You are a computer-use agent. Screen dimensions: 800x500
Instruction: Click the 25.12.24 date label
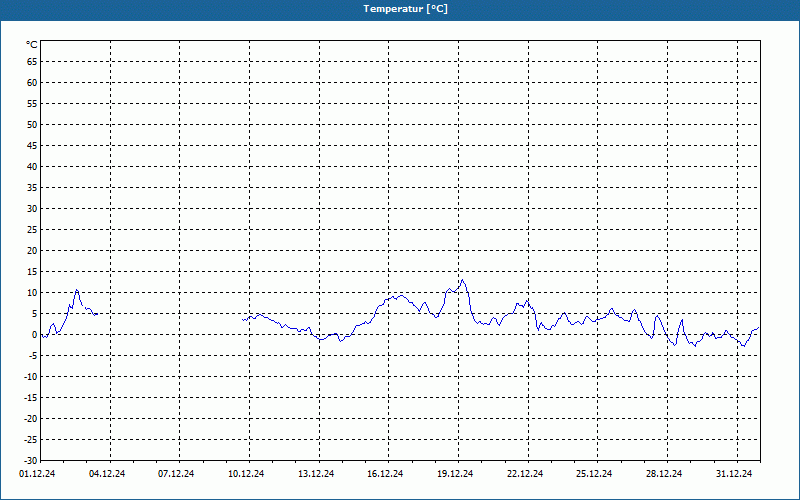(594, 474)
